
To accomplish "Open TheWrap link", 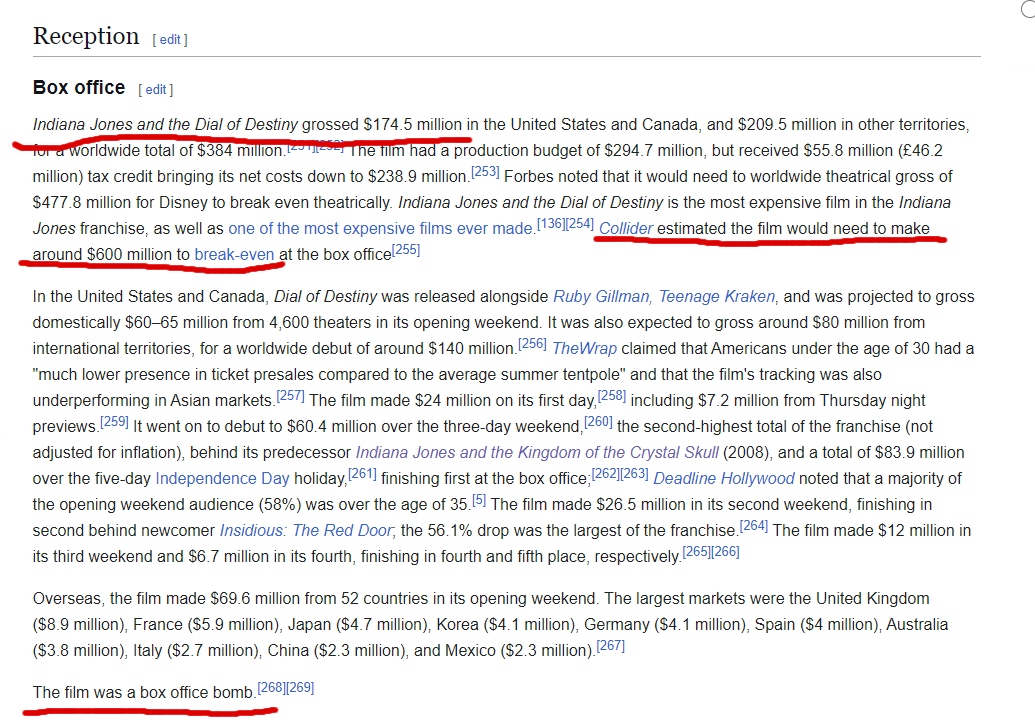I will [584, 348].
